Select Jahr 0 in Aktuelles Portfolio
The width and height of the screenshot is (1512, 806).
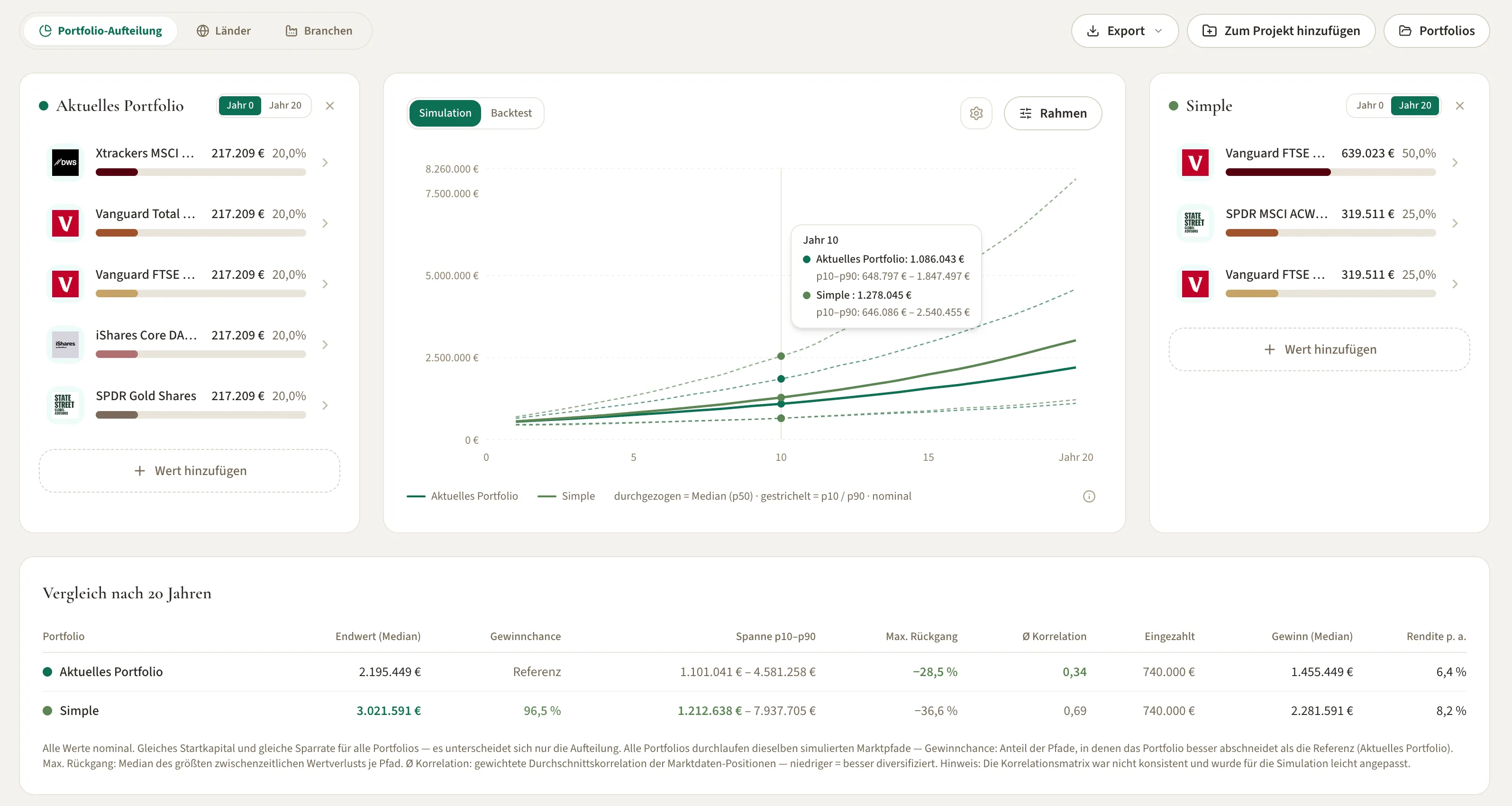(240, 106)
